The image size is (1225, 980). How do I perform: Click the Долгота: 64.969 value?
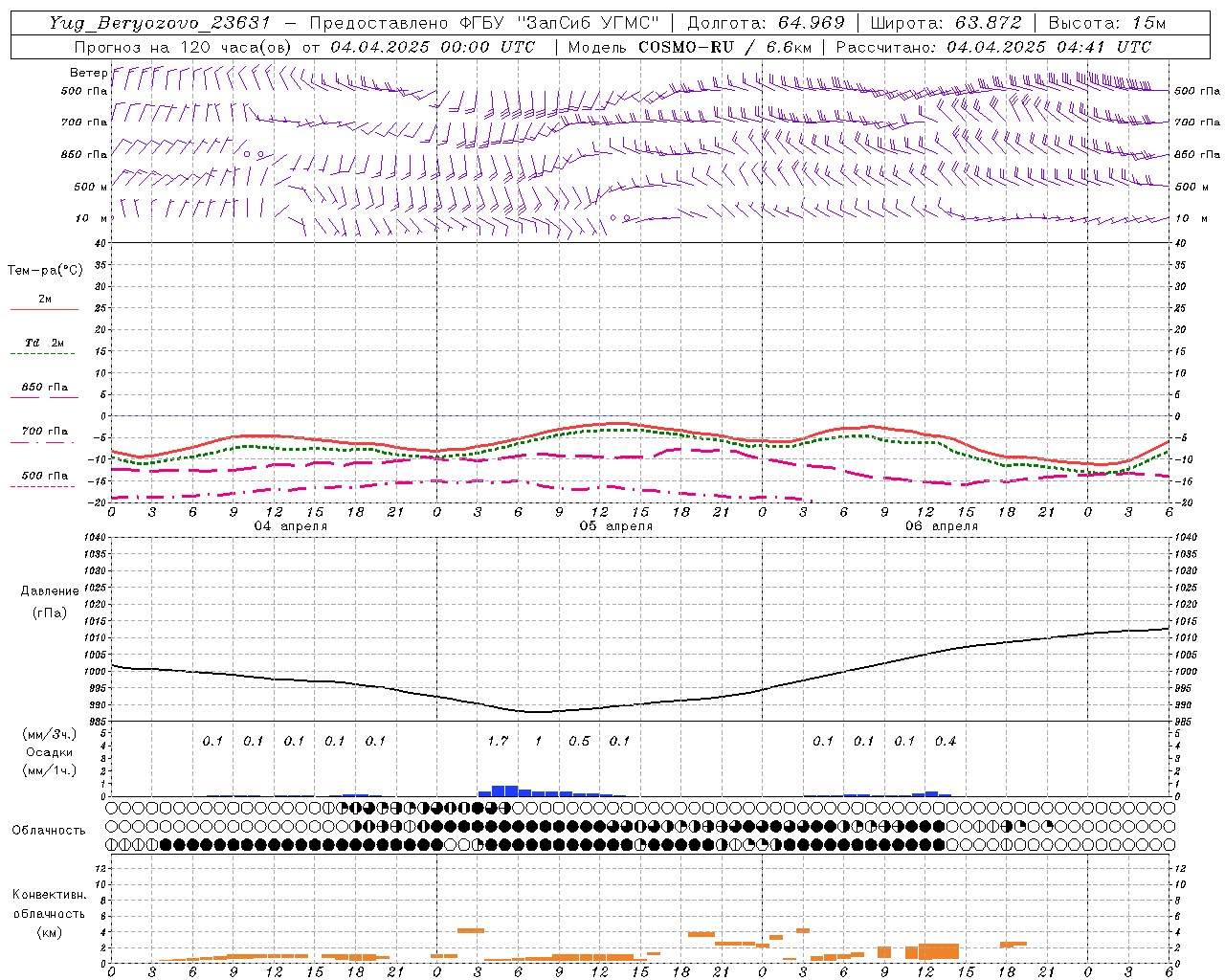pos(766,23)
